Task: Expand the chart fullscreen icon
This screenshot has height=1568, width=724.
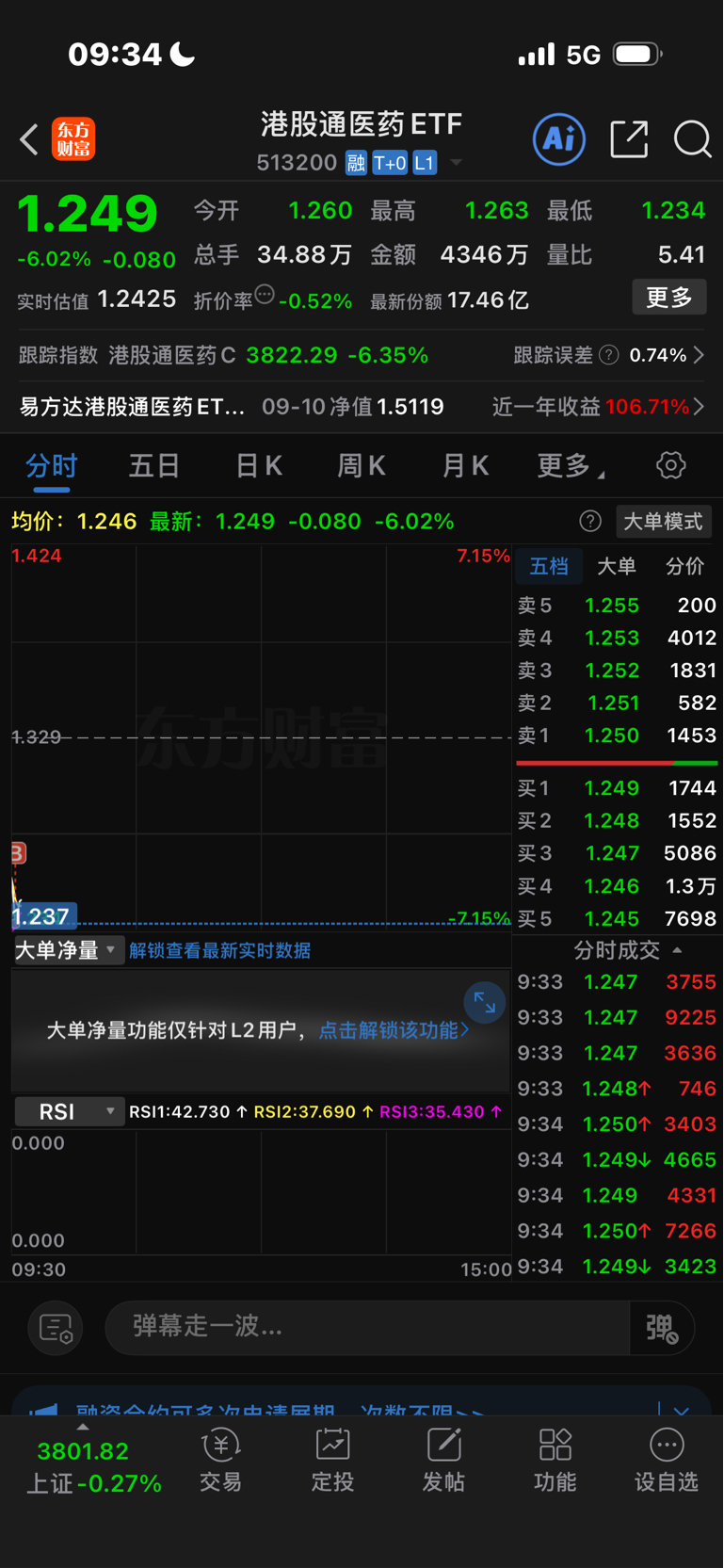Action: click(x=485, y=1003)
